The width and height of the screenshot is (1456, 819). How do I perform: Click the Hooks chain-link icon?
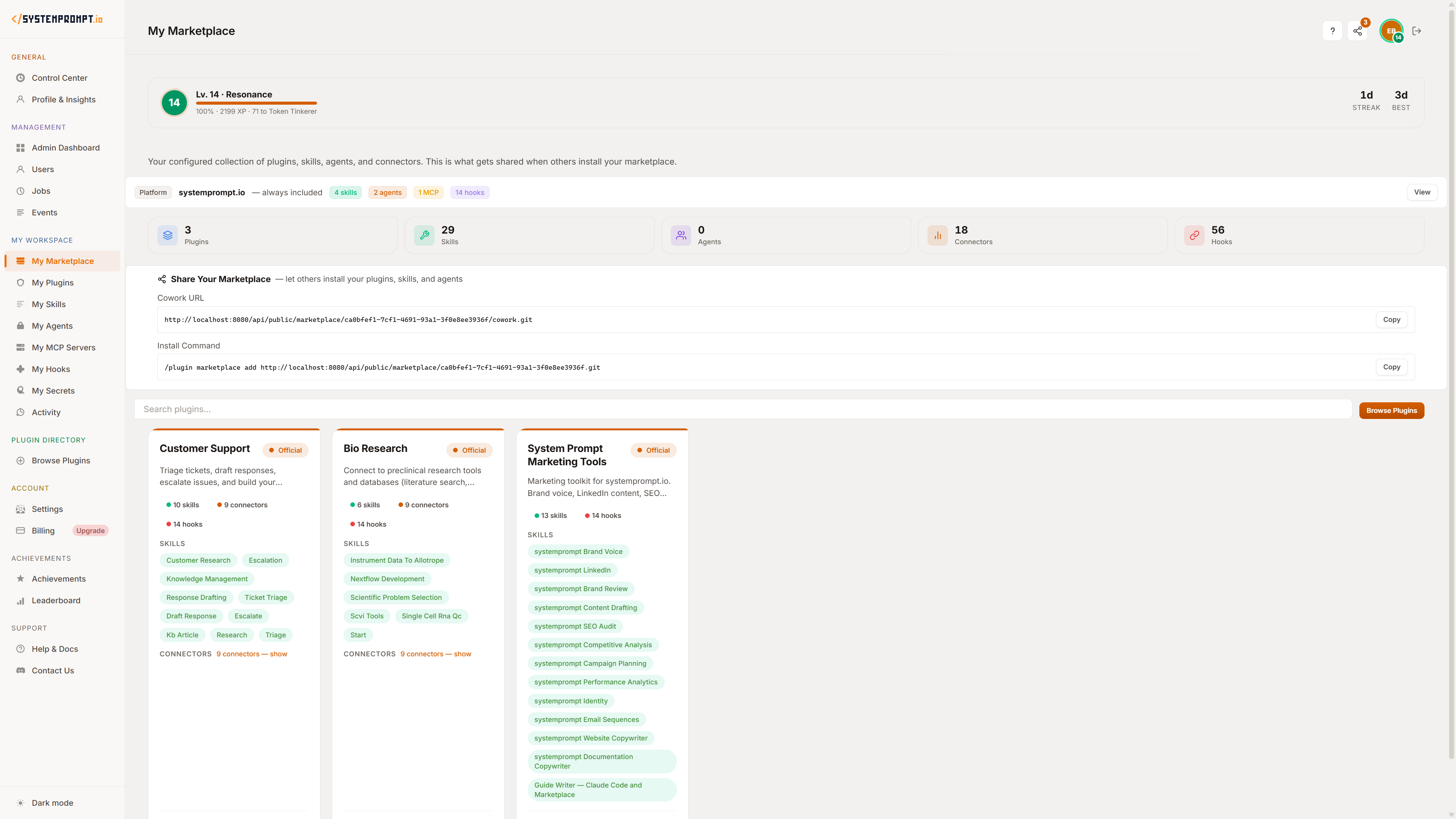pos(1194,235)
